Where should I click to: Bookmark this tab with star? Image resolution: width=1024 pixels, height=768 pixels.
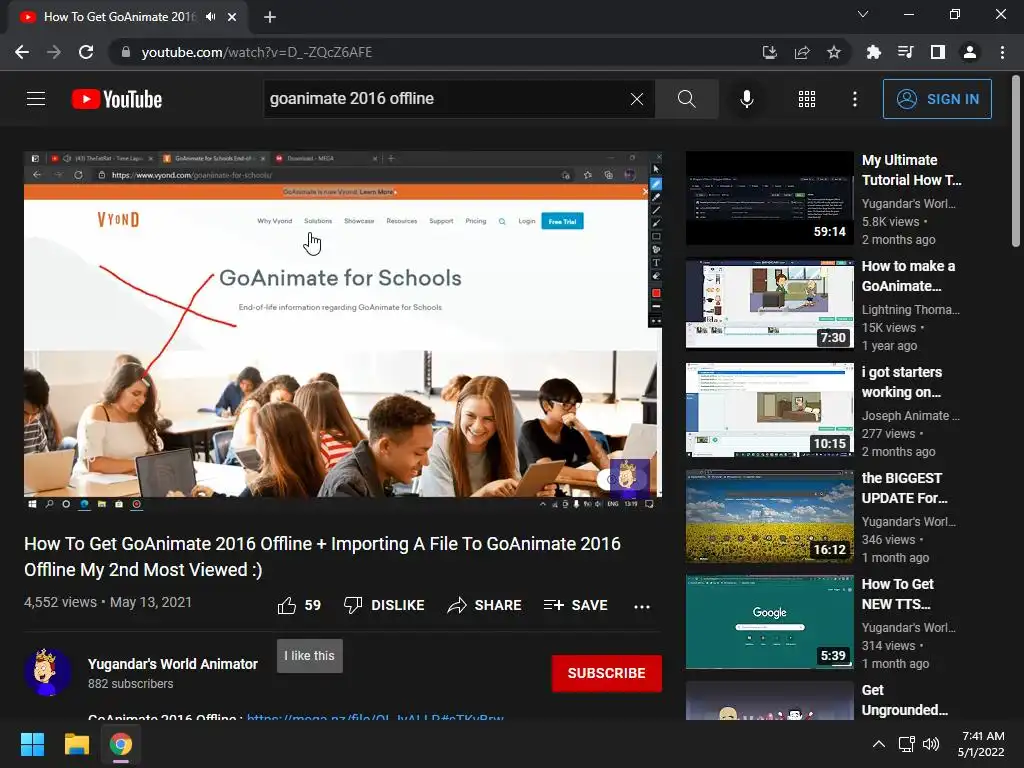click(834, 52)
